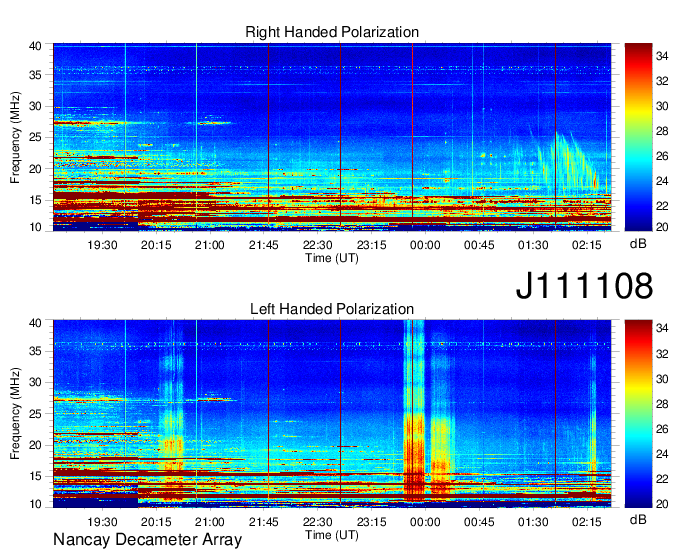Select the J111108 observation label

(584, 285)
